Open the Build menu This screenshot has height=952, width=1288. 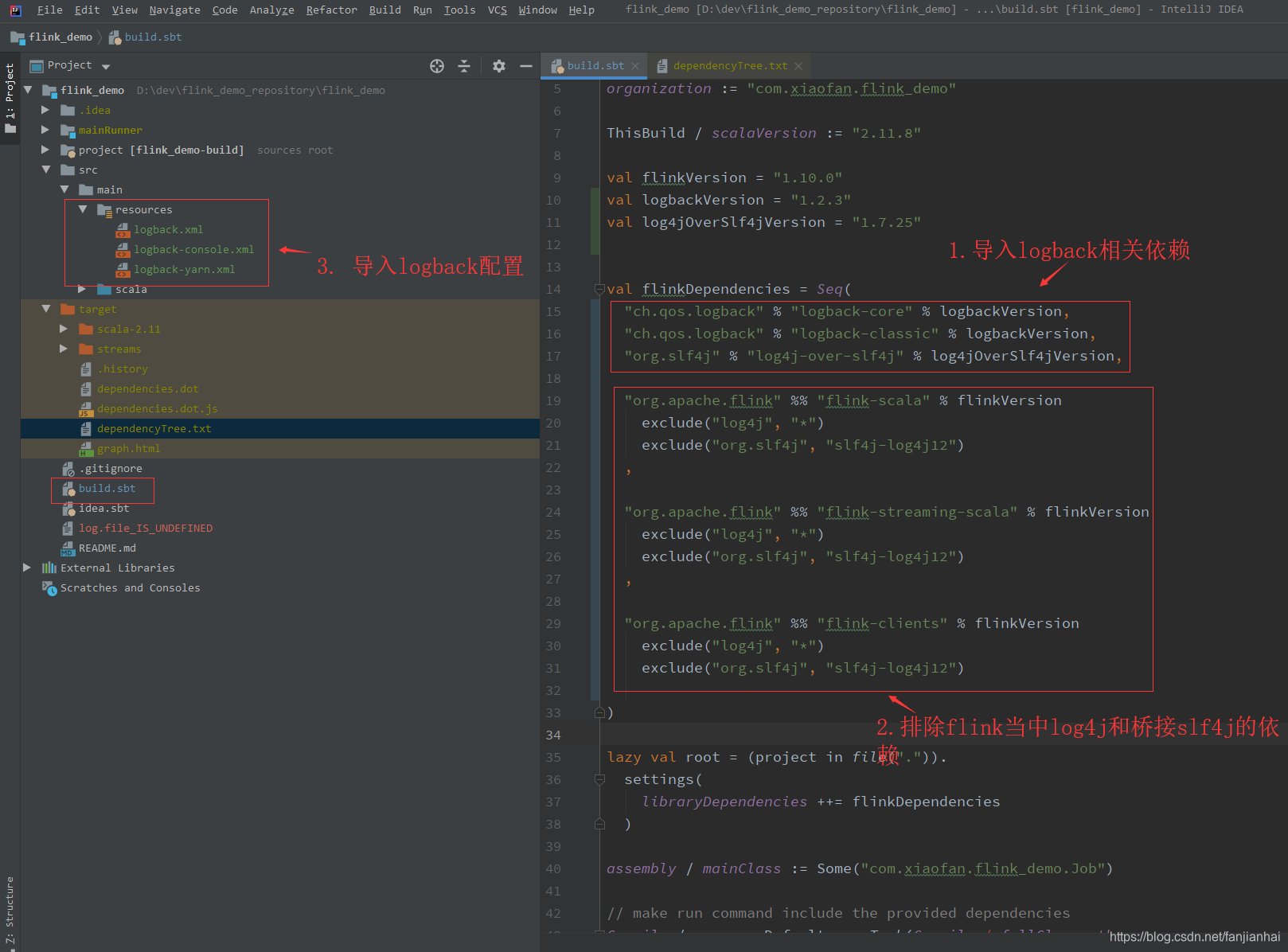point(384,10)
